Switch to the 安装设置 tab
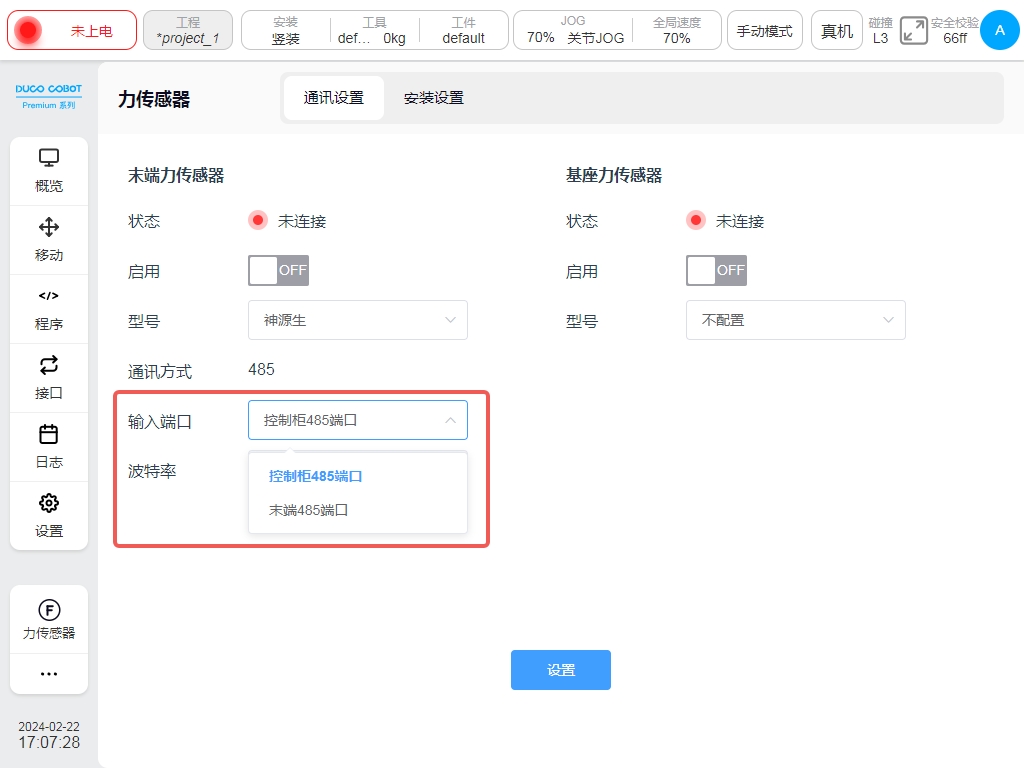Screen dimensions: 1024x768 coord(433,98)
